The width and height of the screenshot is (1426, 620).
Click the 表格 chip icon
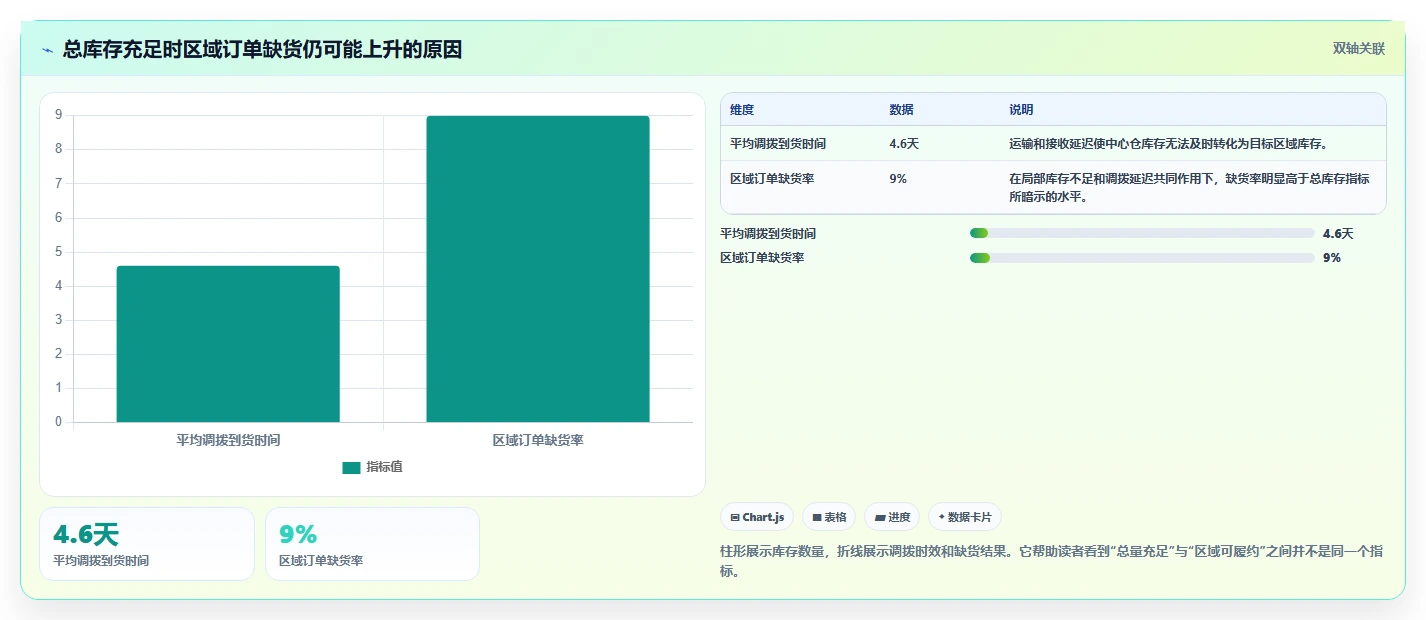[817, 518]
